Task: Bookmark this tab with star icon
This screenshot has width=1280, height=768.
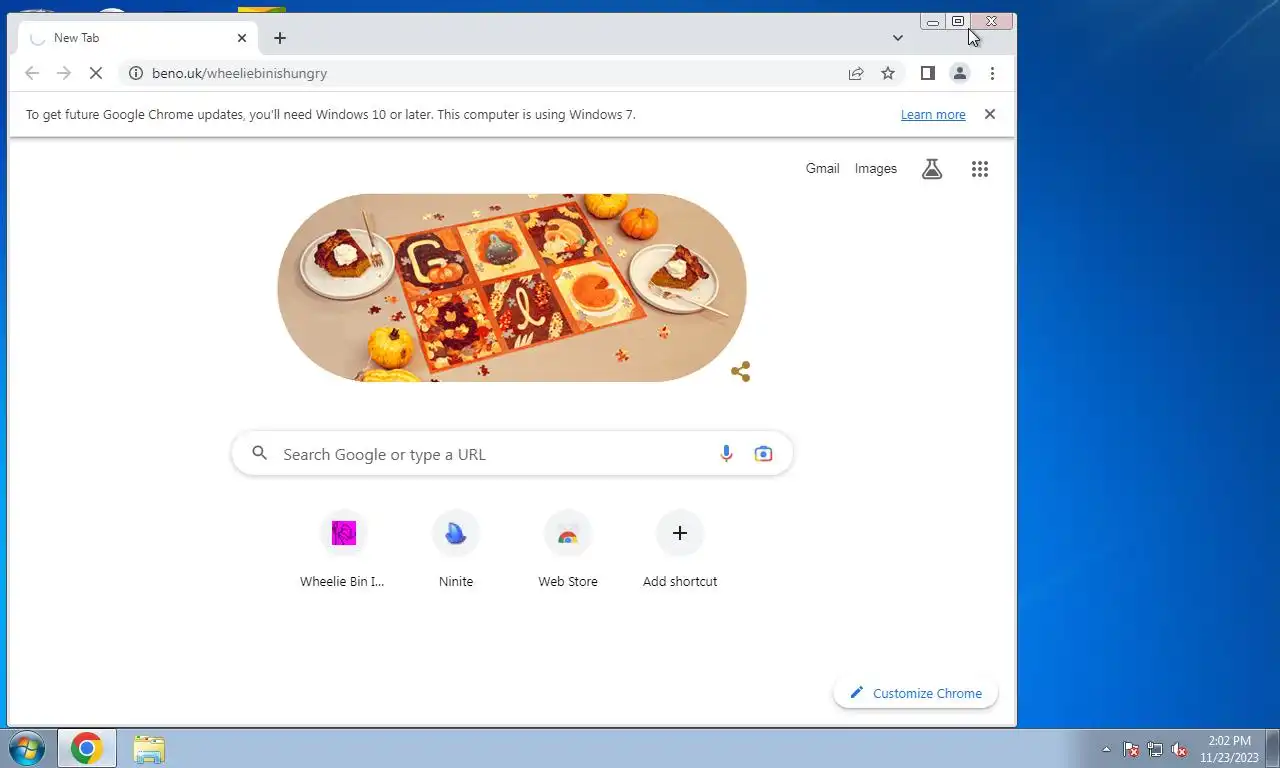Action: (x=888, y=73)
